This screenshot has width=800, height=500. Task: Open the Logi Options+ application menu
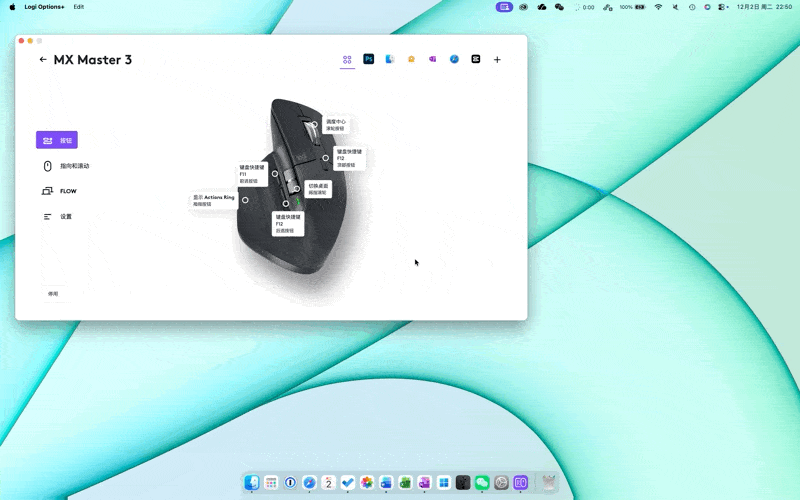44,7
